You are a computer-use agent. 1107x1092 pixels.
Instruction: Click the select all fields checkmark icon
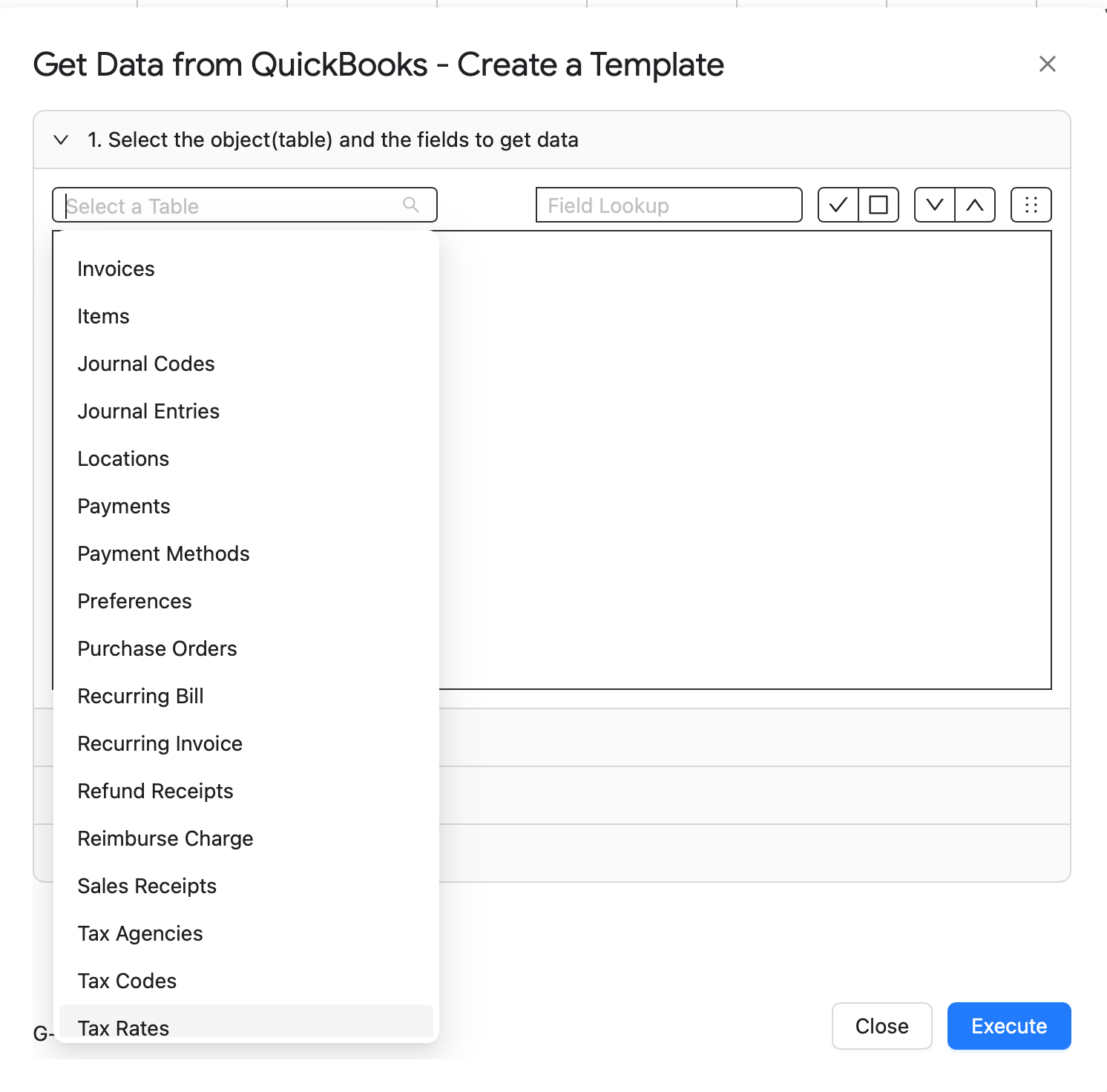coord(838,205)
